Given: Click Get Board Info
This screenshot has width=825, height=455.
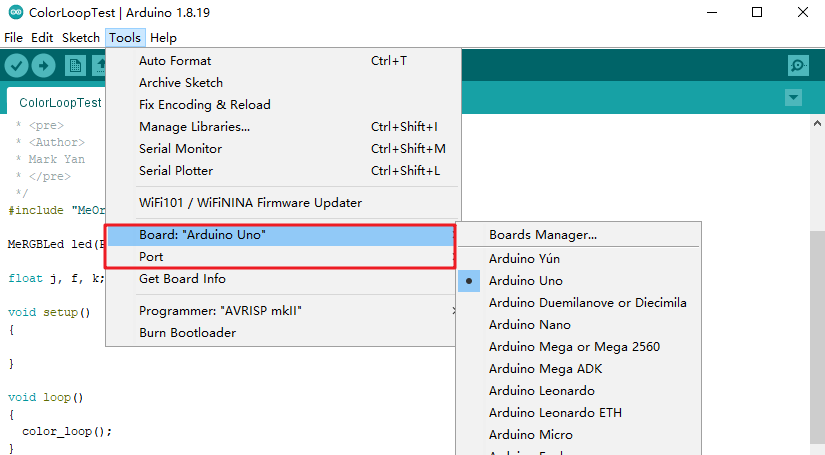Looking at the screenshot, I should click(x=281, y=279).
